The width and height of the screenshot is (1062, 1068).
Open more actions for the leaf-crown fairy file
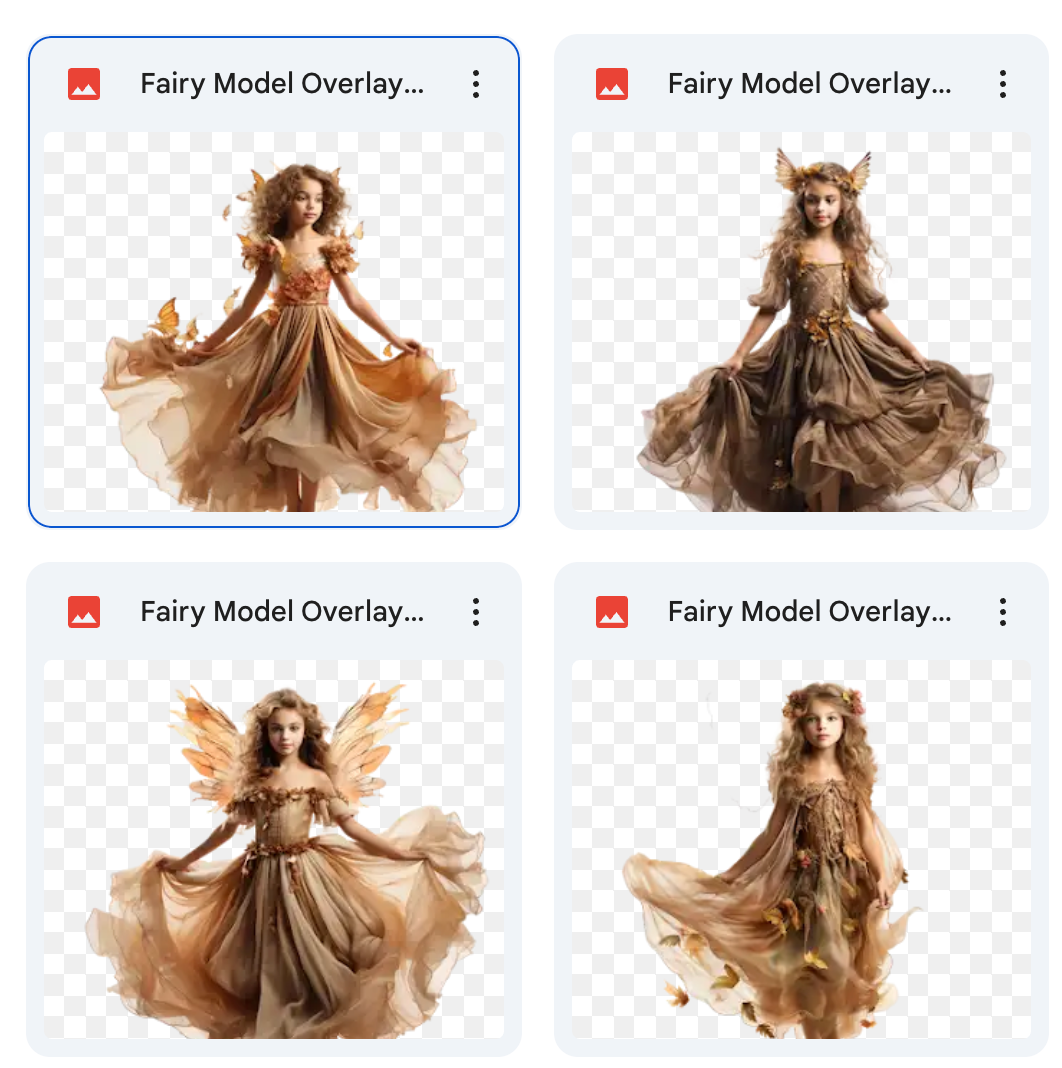coord(1002,84)
